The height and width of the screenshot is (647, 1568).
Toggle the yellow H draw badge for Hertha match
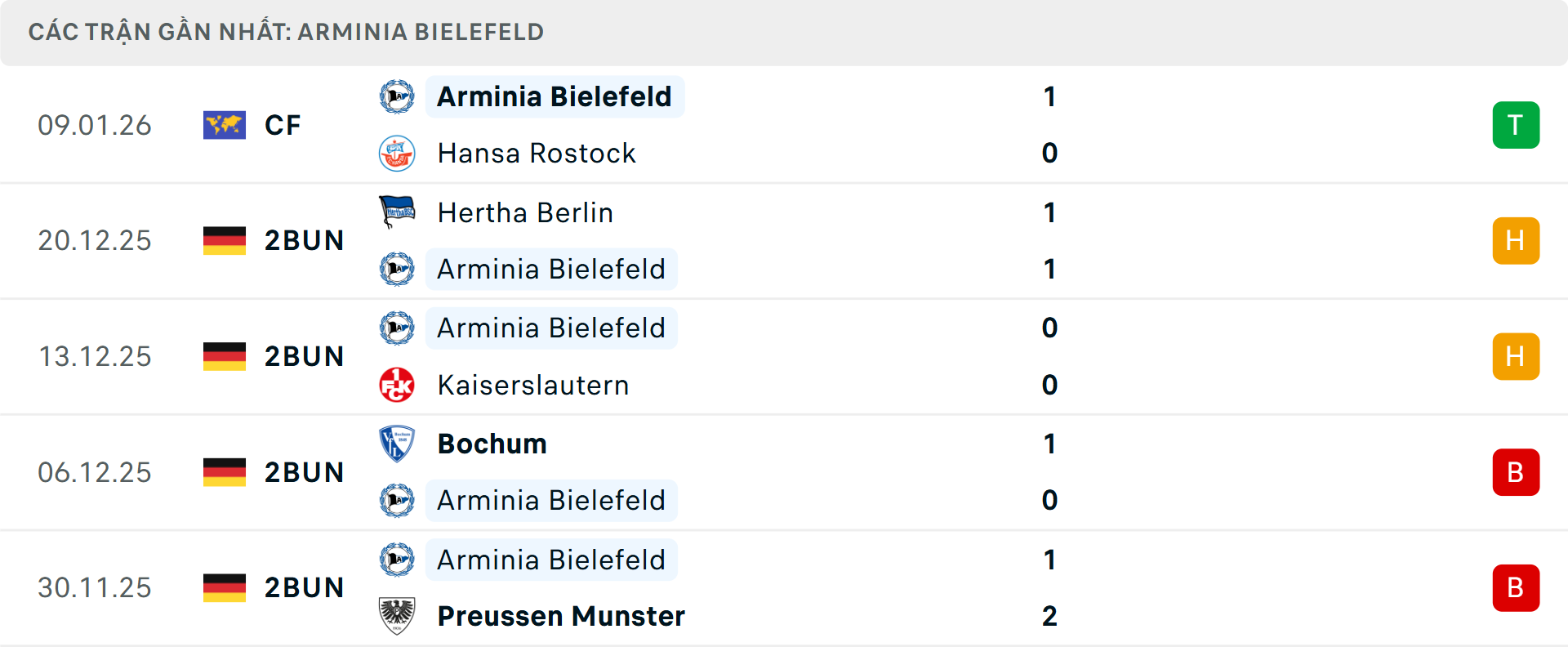tap(1516, 240)
